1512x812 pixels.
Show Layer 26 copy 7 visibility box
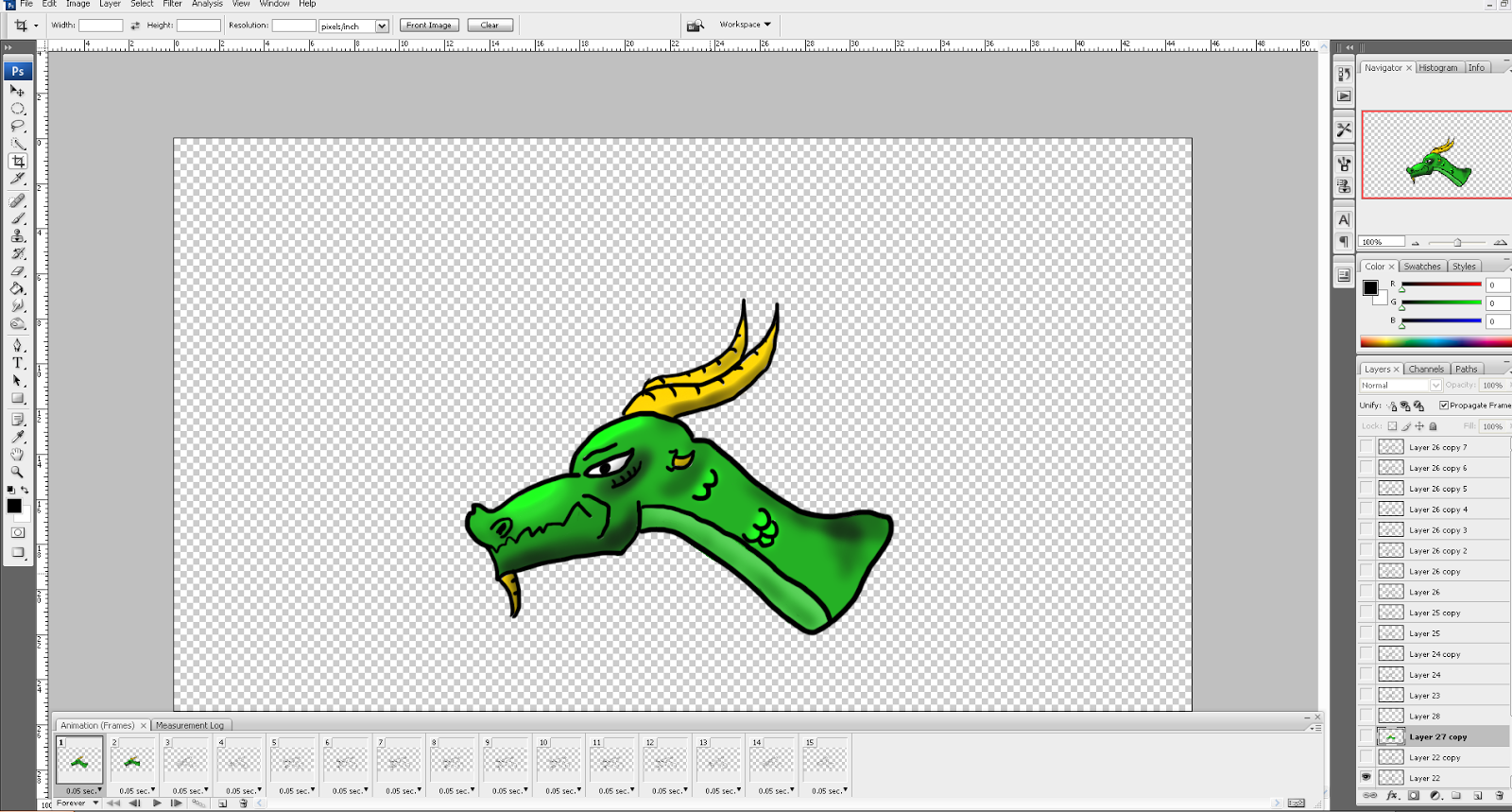1366,446
